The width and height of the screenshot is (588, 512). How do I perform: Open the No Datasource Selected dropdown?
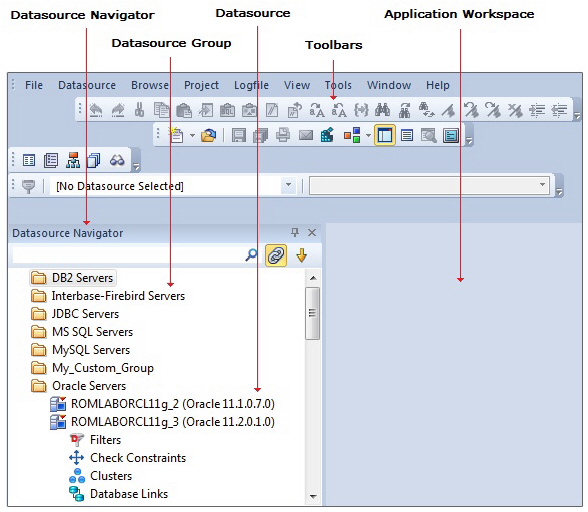click(288, 185)
